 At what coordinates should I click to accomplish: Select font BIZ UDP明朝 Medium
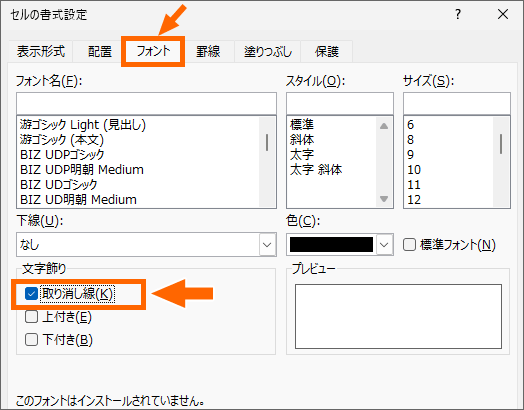[x=82, y=170]
